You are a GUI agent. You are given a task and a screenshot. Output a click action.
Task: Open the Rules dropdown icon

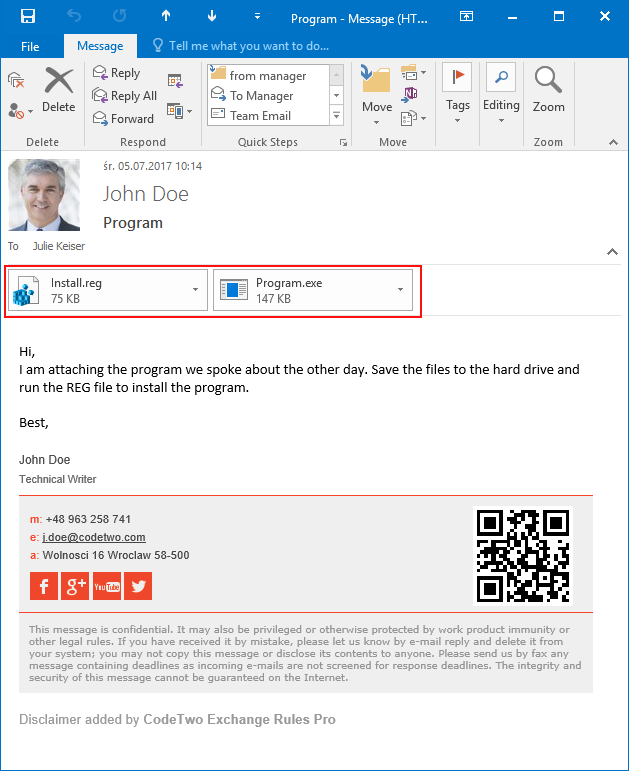tap(413, 73)
